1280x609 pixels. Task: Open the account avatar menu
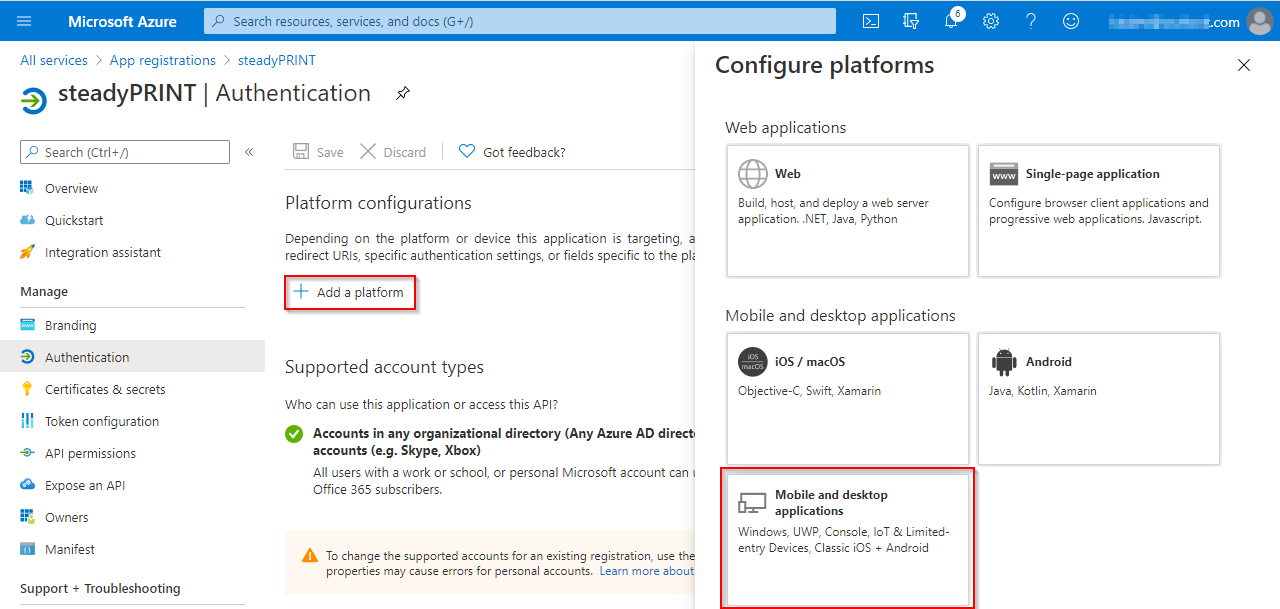pos(1259,21)
